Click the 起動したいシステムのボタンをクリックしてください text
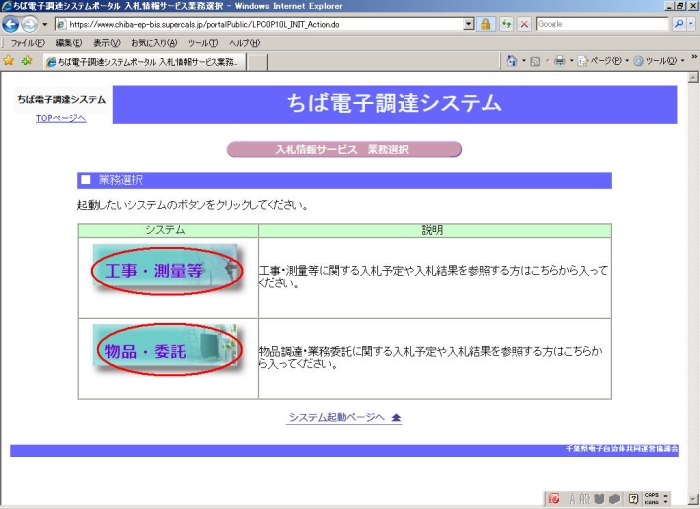 (x=192, y=205)
